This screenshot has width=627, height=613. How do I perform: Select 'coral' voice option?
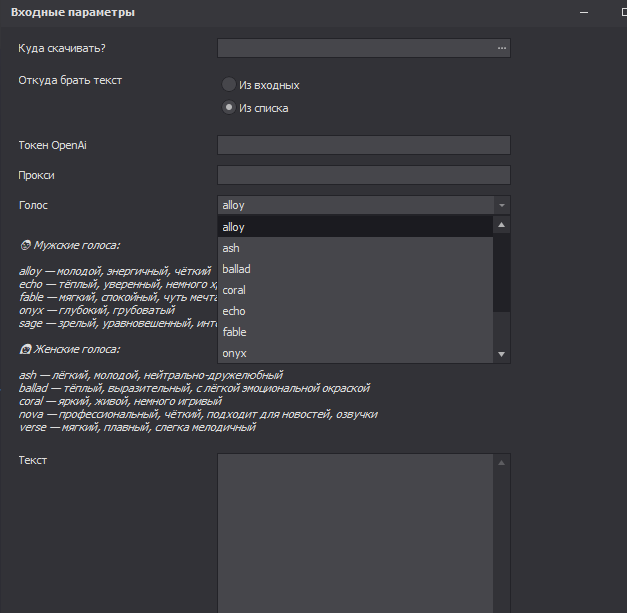pos(355,290)
